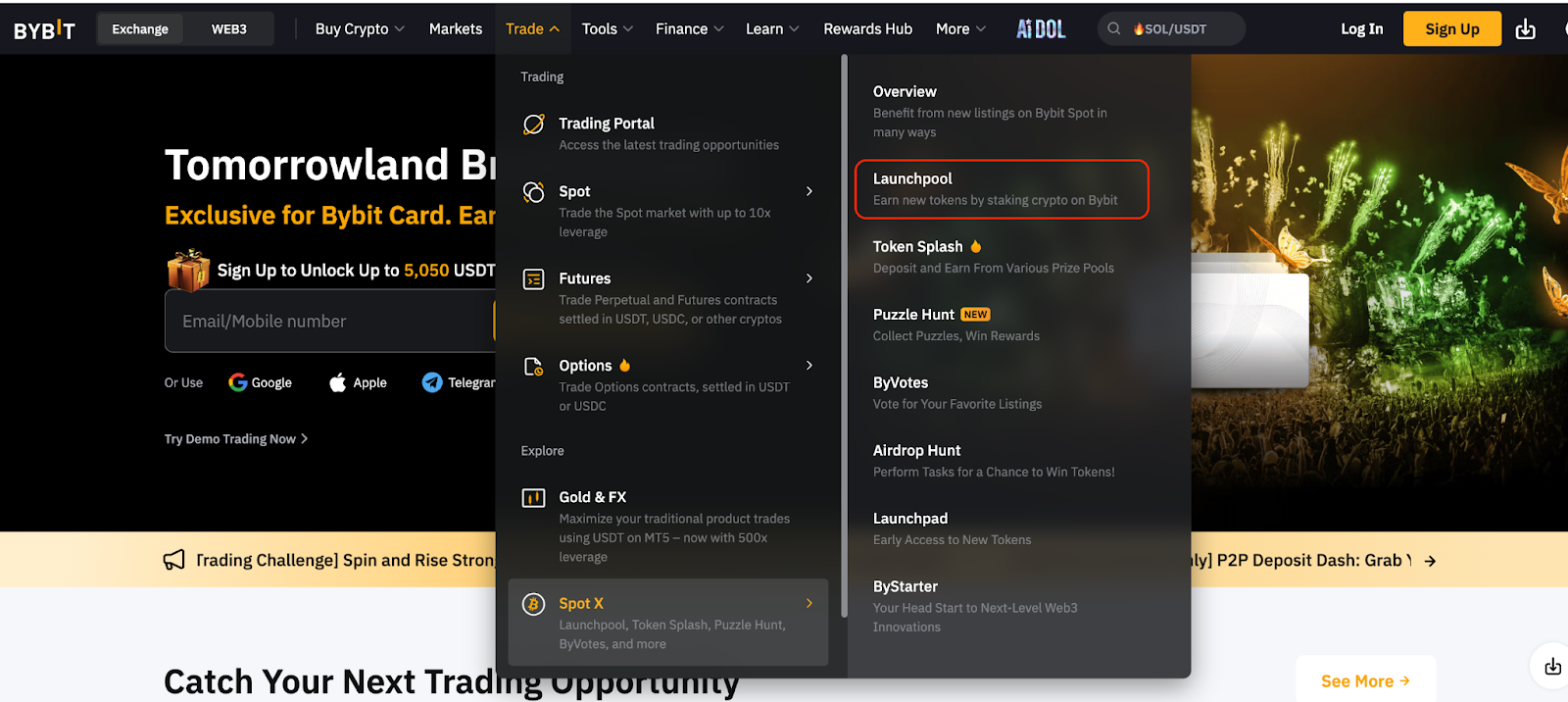Click the Options menu icon
1568x702 pixels.
tap(534, 367)
